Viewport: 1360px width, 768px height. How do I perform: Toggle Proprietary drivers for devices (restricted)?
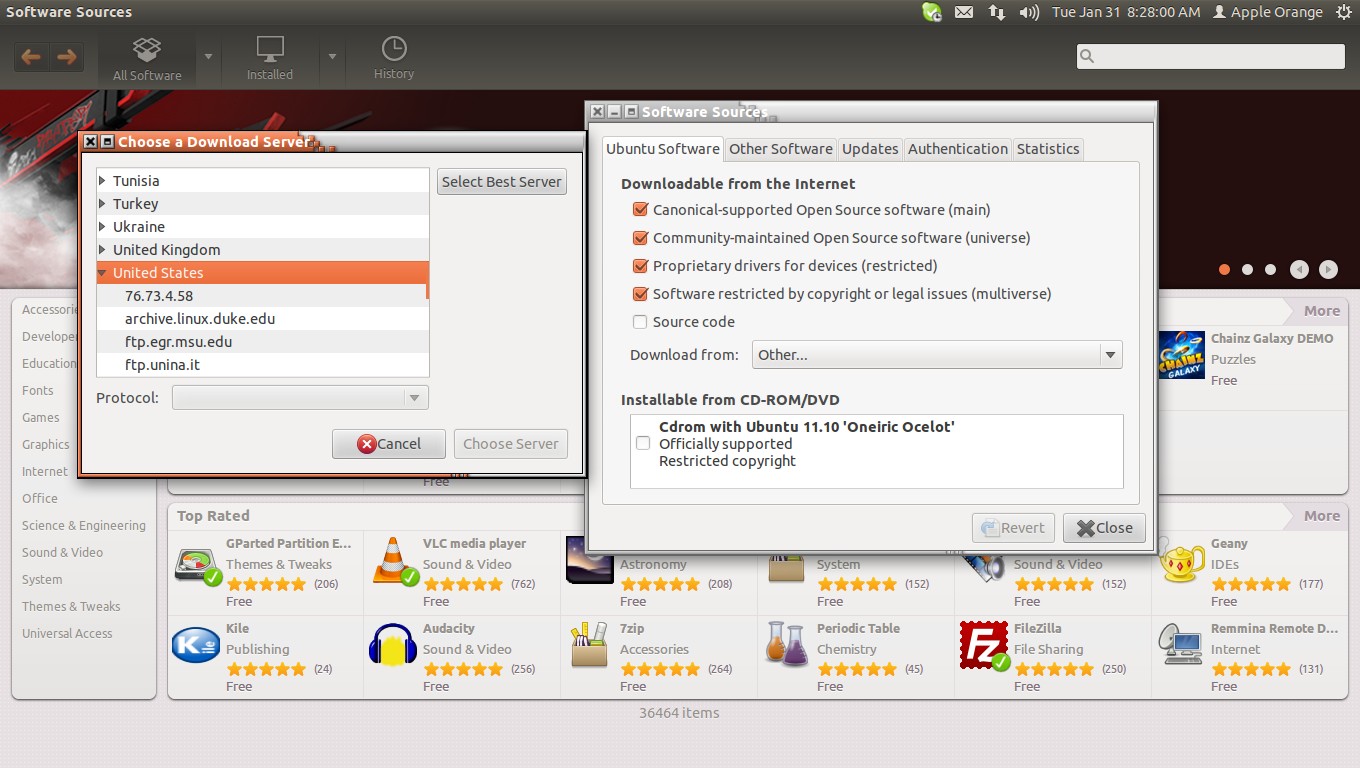pyautogui.click(x=640, y=266)
